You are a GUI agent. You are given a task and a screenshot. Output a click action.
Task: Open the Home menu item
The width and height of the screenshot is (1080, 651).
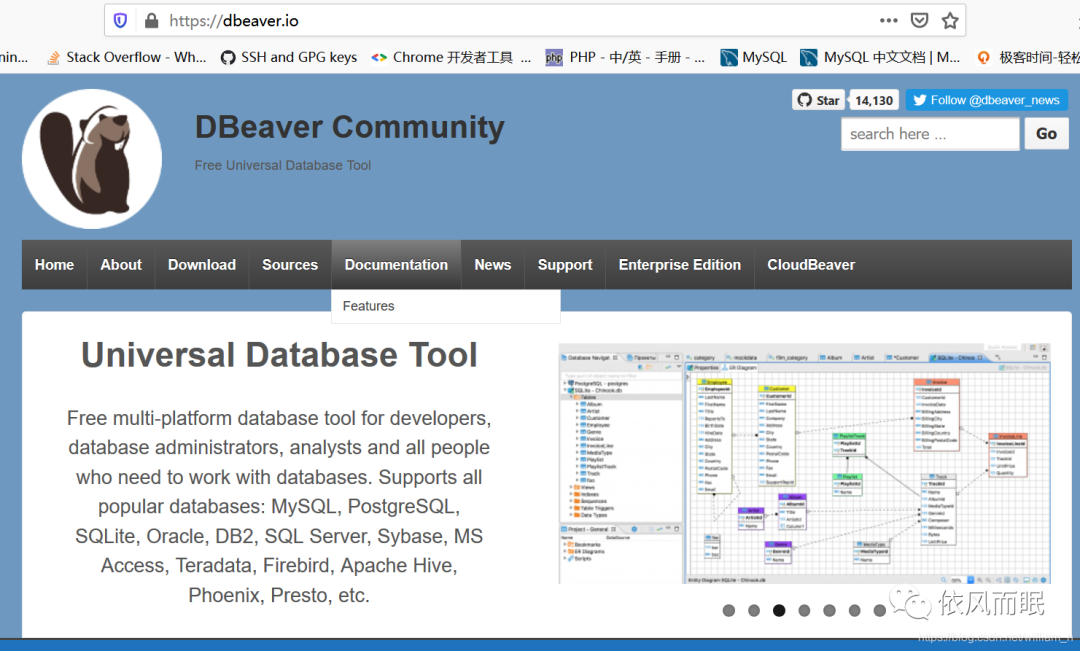click(54, 265)
